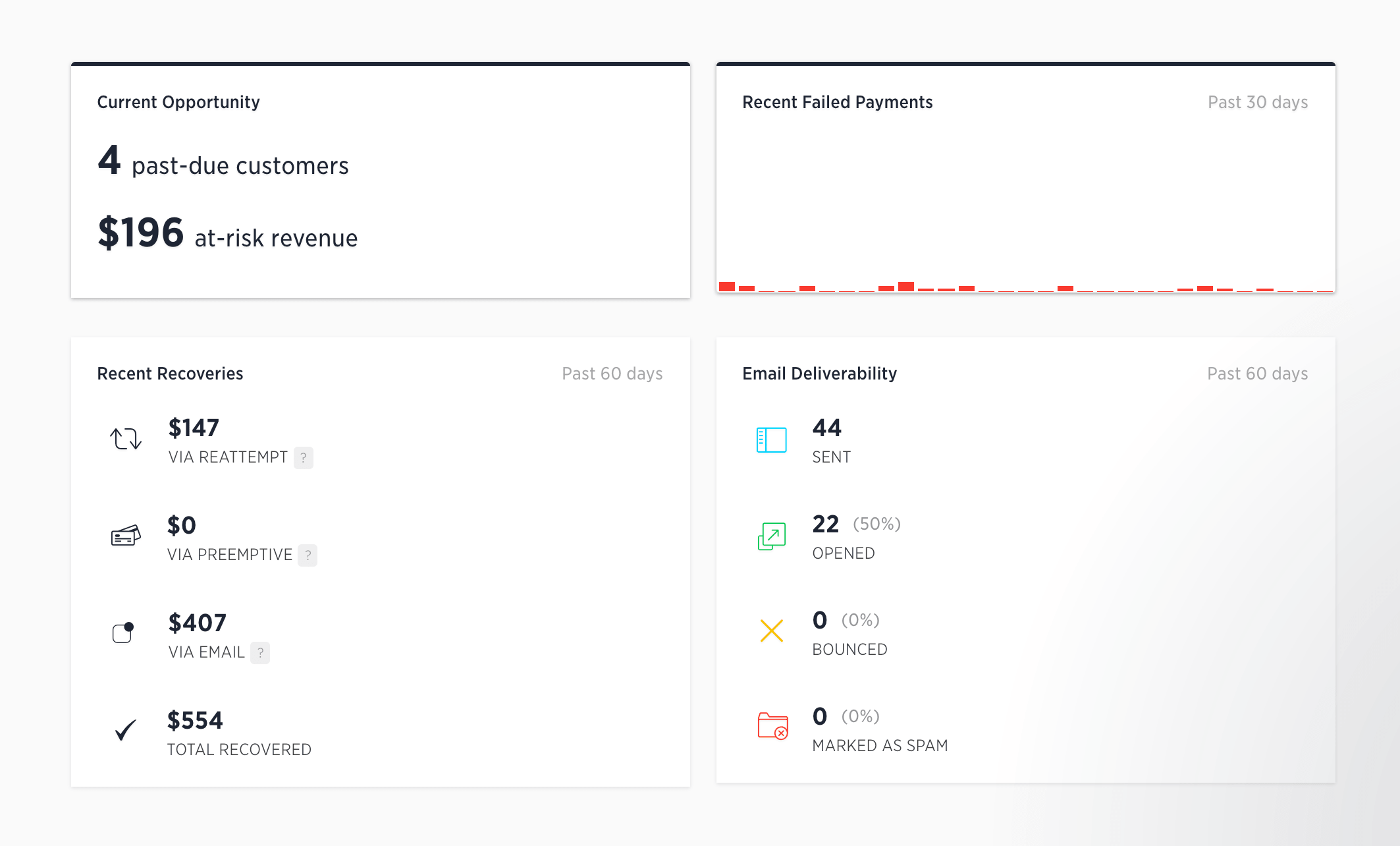This screenshot has width=1400, height=846.
Task: Click Past 30 days label on Failed Payments
Action: 1257,102
